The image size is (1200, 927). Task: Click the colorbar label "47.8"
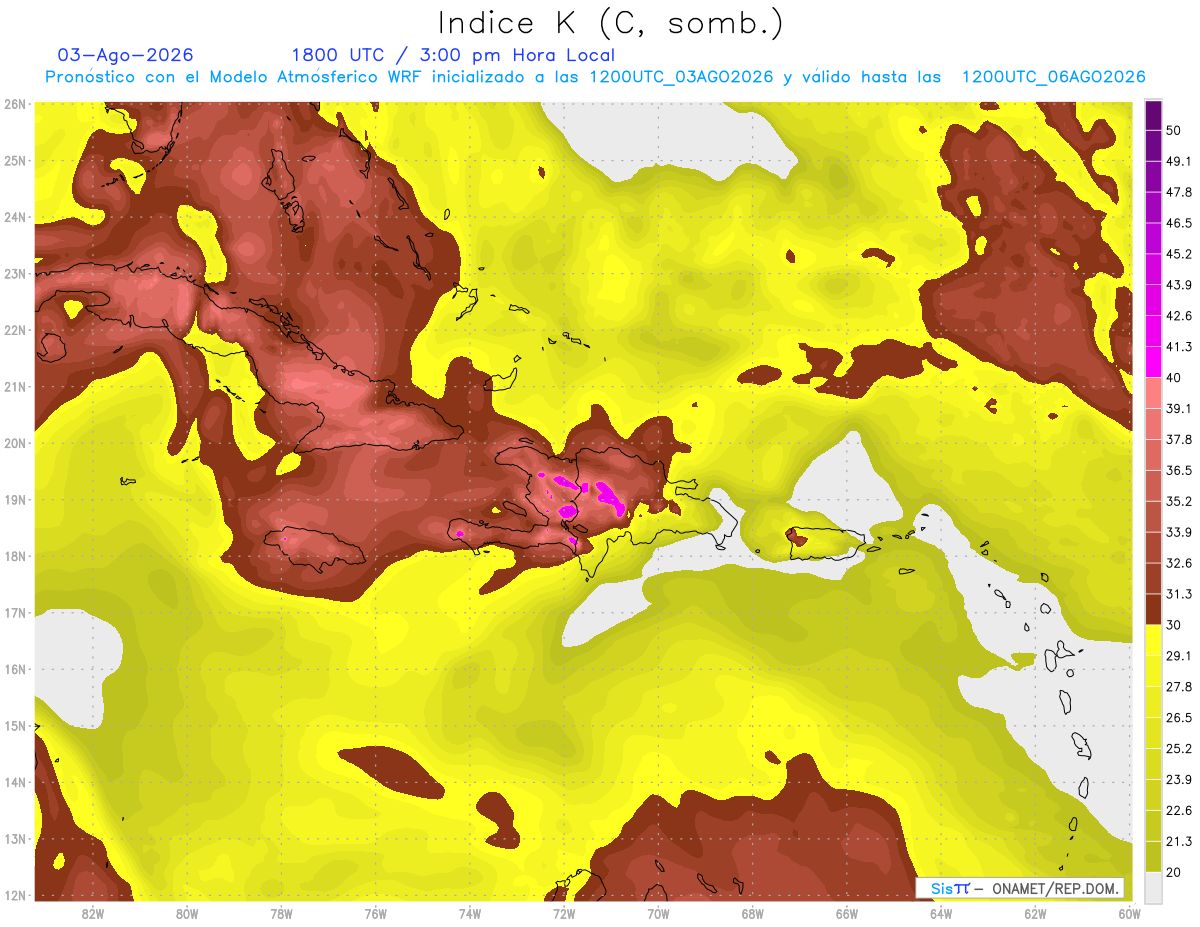(1179, 192)
